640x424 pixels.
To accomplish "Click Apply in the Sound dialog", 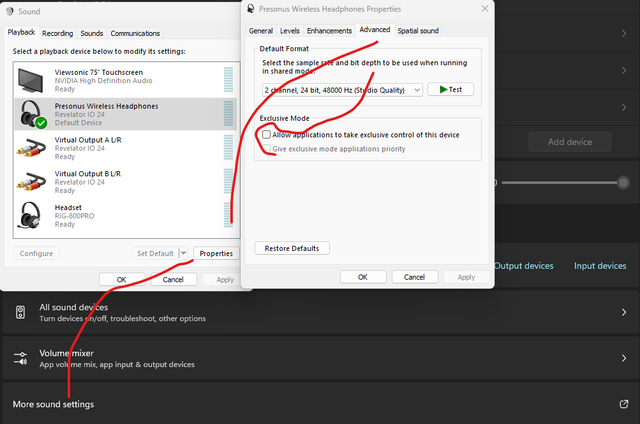I will 225,279.
